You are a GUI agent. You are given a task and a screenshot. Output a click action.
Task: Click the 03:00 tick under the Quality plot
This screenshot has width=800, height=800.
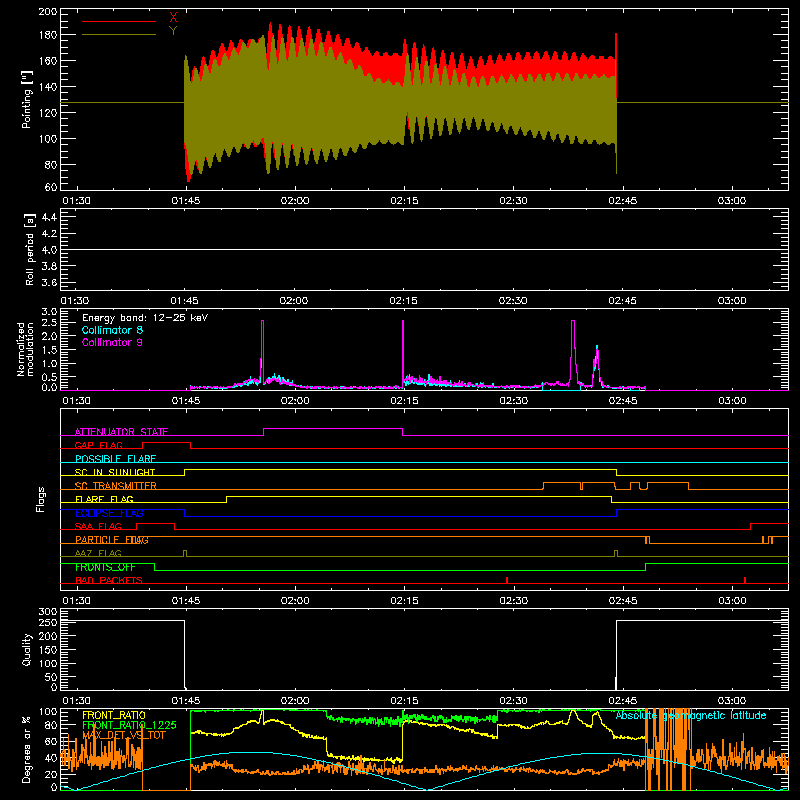pyautogui.click(x=732, y=701)
